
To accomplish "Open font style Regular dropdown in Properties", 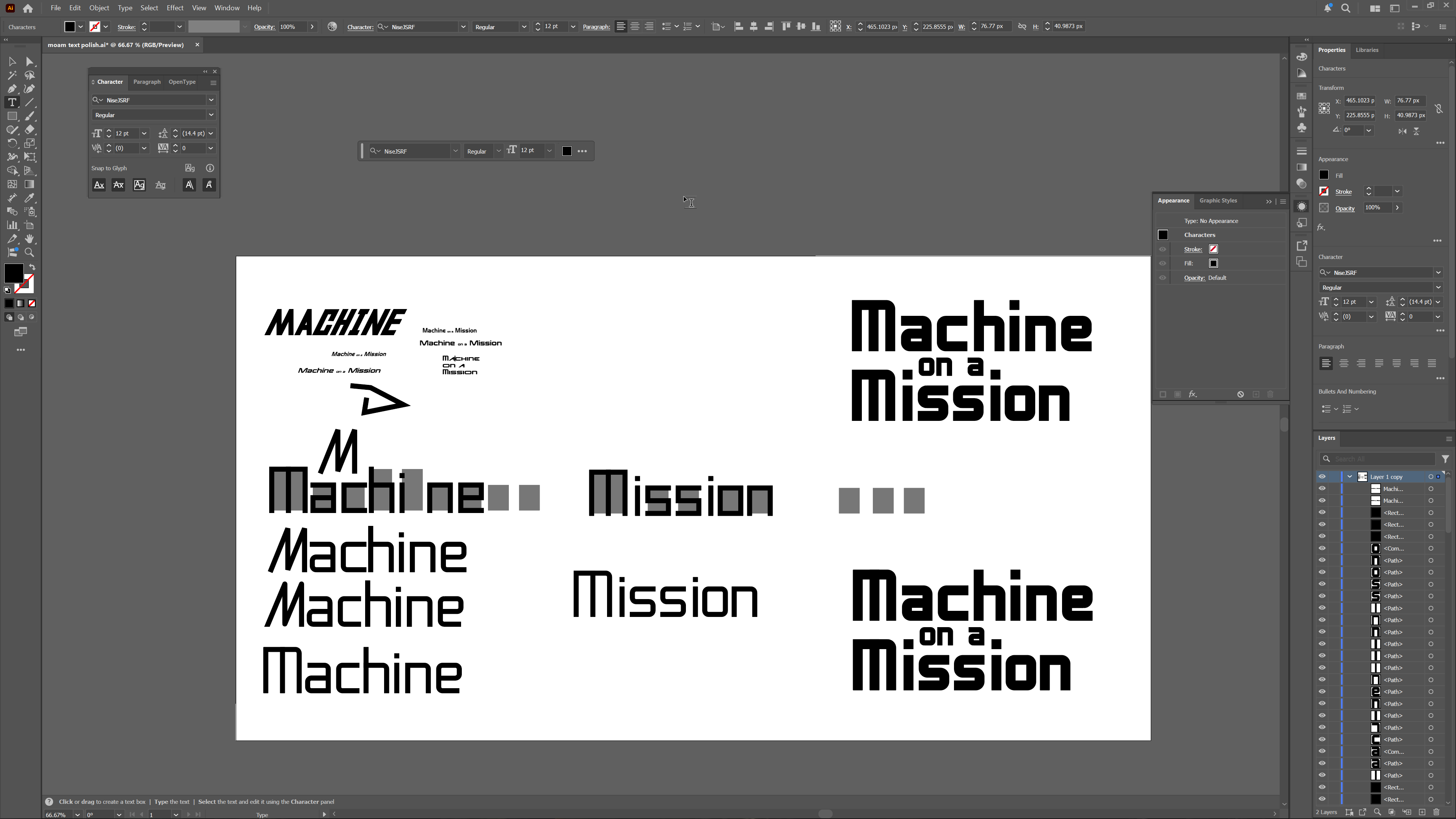I will pyautogui.click(x=1438, y=287).
